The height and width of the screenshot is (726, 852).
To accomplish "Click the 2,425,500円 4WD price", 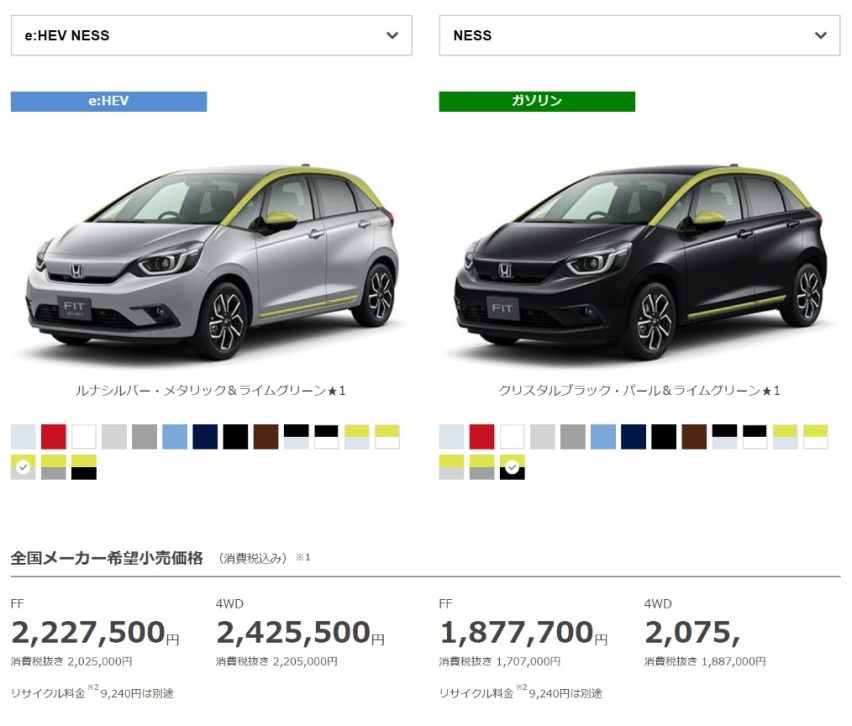I will pos(300,633).
